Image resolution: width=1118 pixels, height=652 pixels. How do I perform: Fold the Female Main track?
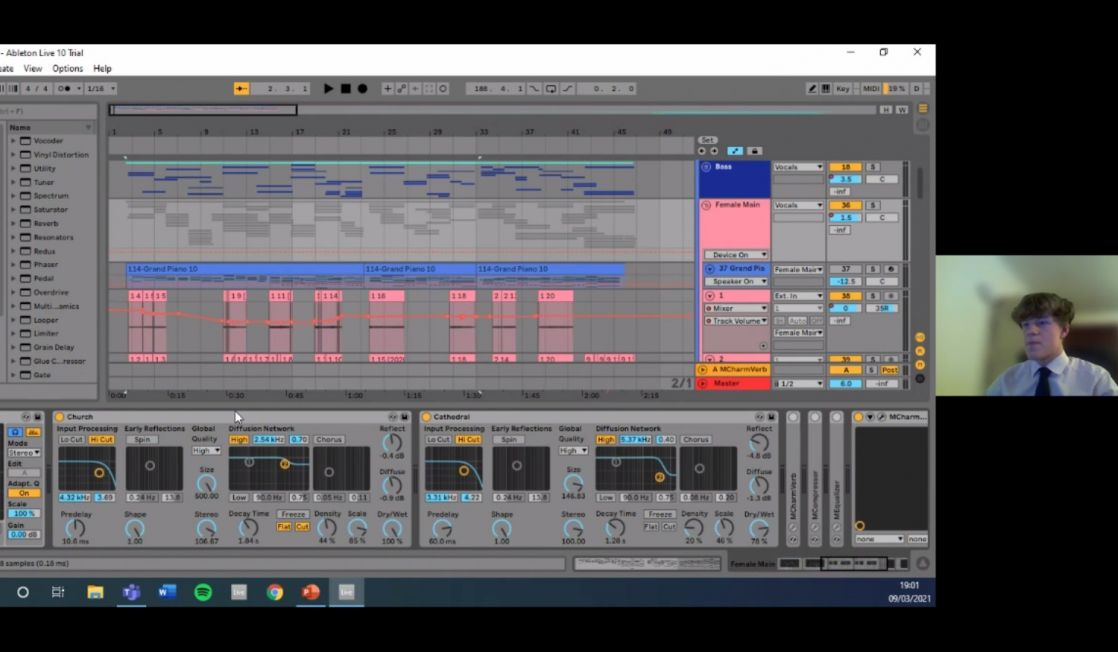[x=706, y=205]
